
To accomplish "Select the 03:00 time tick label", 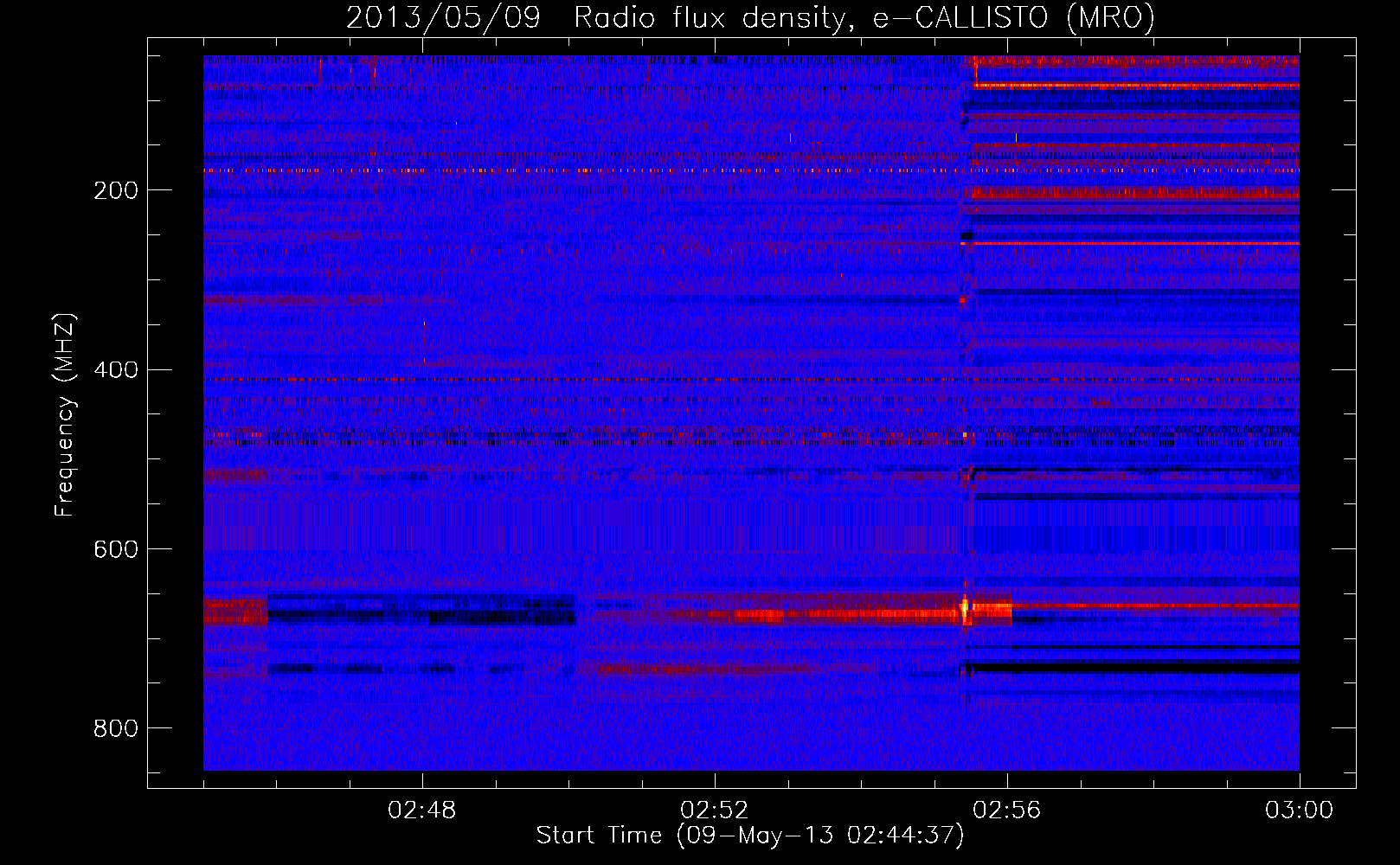I will 1300,811.
